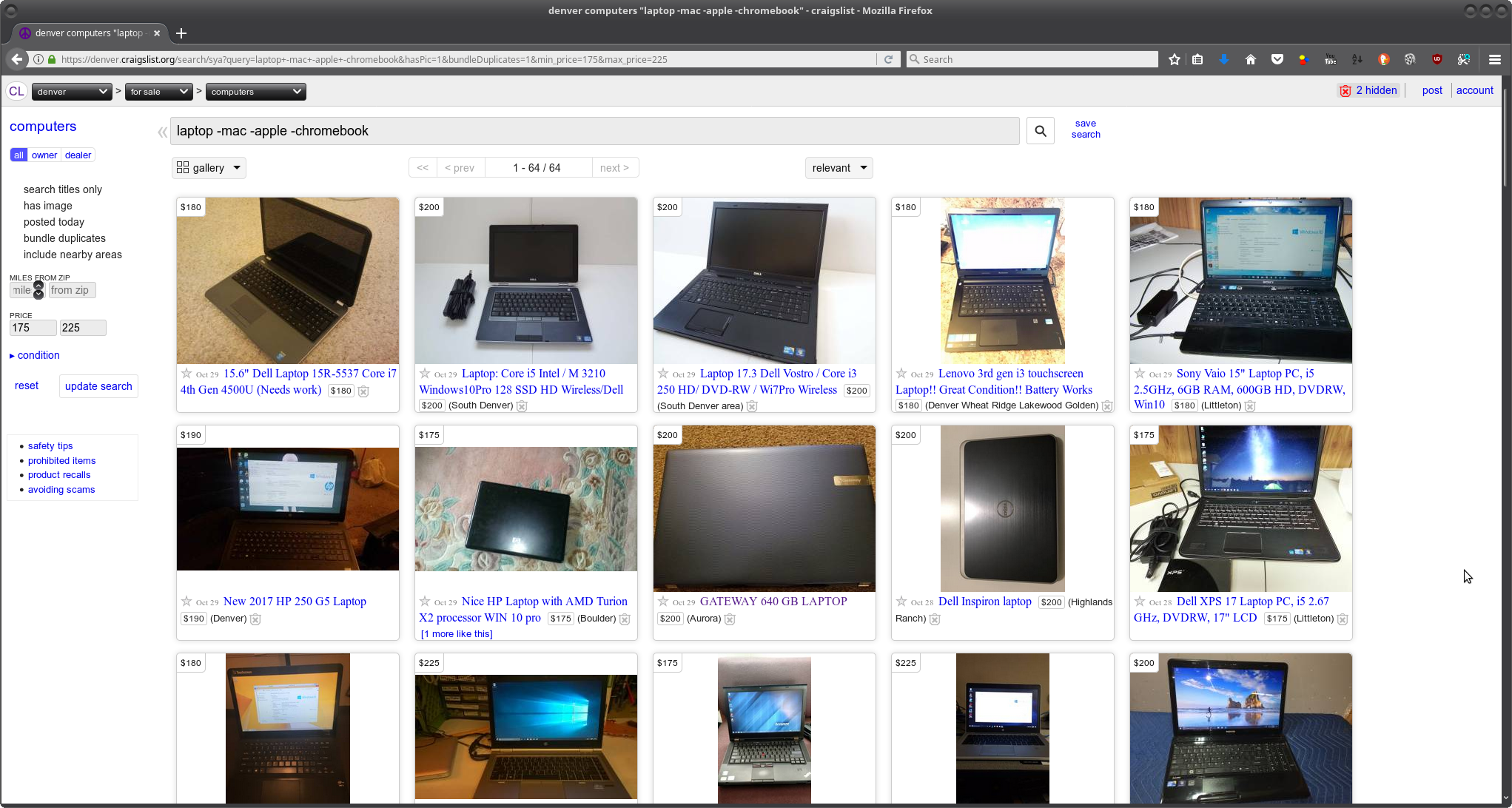Open the for sale category dropdown
The image size is (1512, 808).
tap(158, 91)
